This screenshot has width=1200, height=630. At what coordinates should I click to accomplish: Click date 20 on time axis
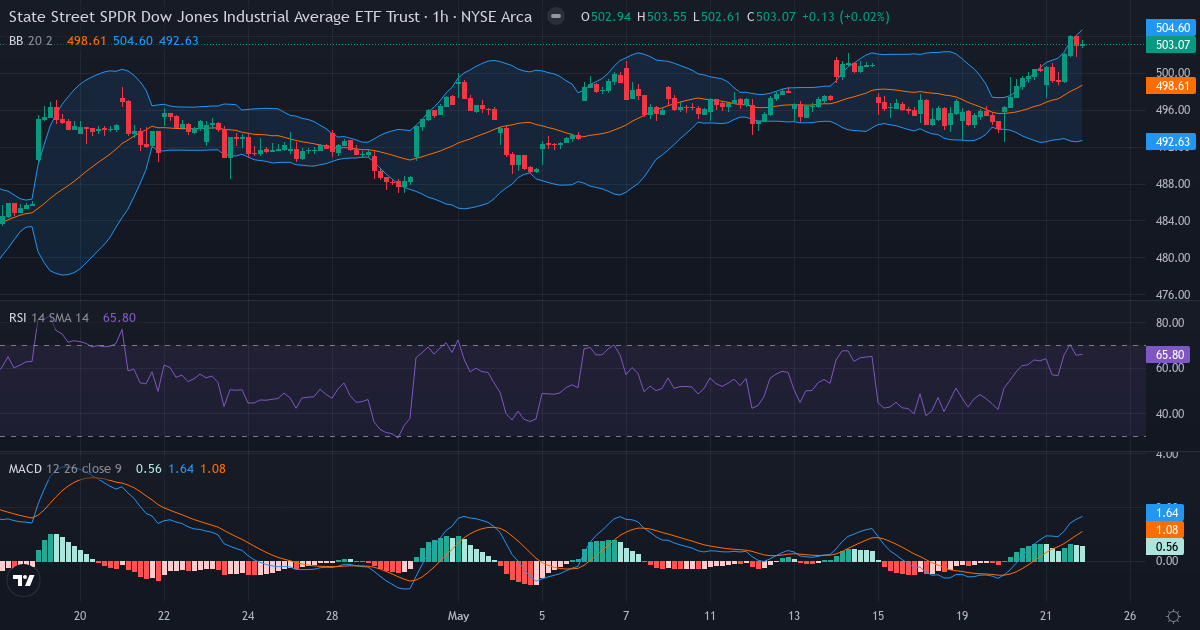(x=81, y=615)
